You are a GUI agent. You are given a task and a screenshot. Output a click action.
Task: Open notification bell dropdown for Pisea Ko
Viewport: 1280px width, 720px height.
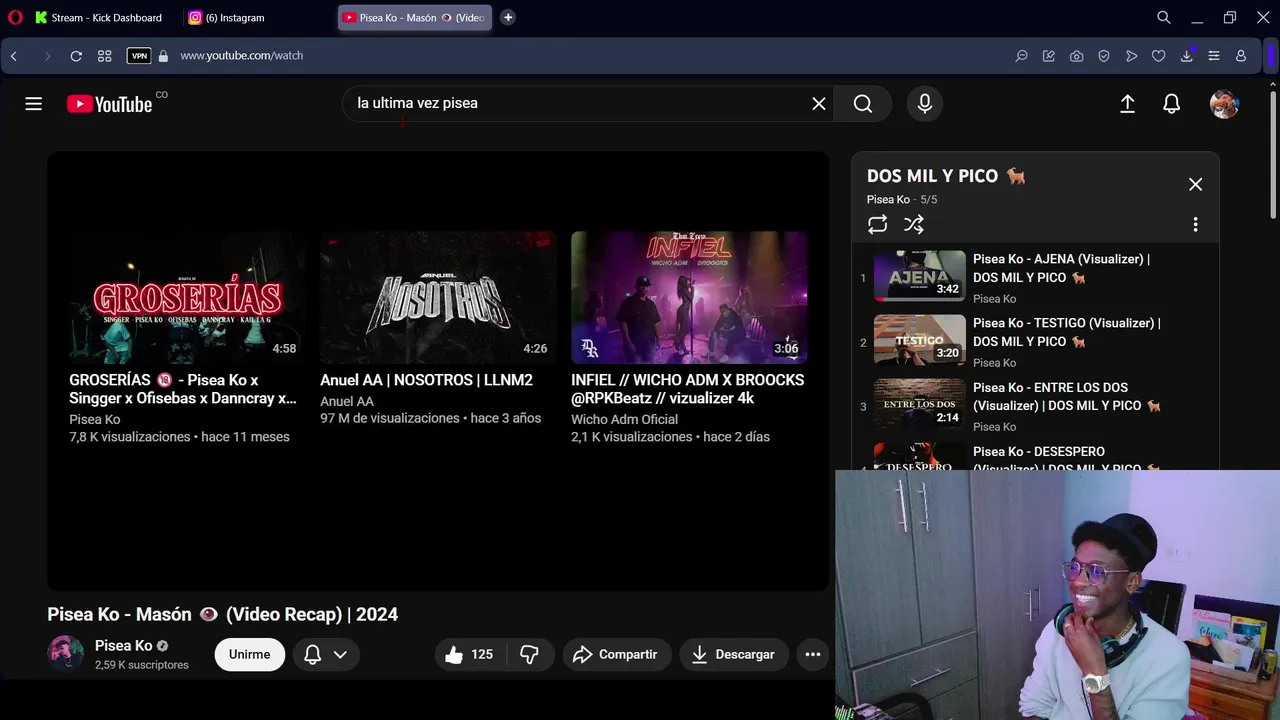325,654
